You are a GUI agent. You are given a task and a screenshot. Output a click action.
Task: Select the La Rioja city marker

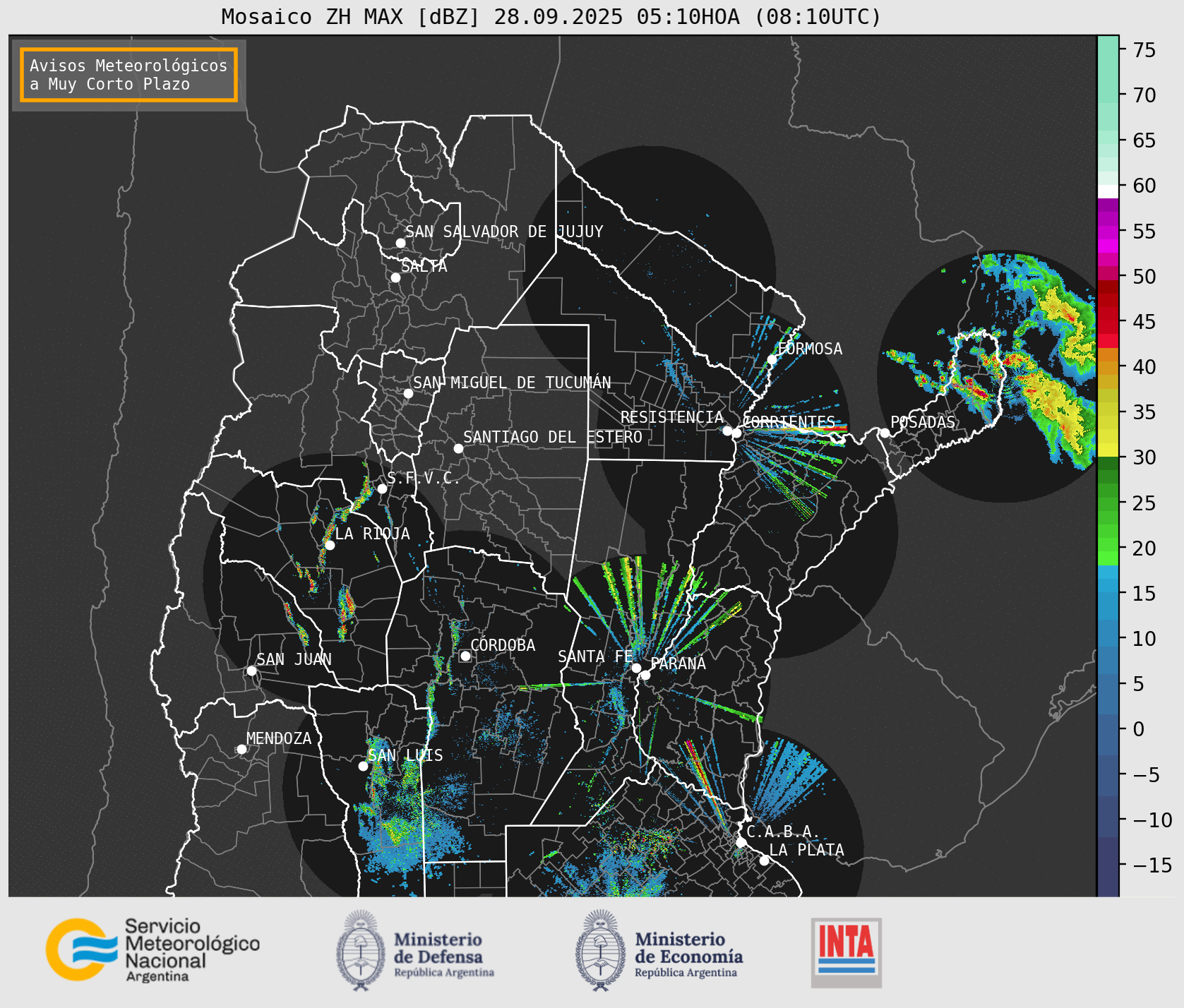pyautogui.click(x=330, y=545)
